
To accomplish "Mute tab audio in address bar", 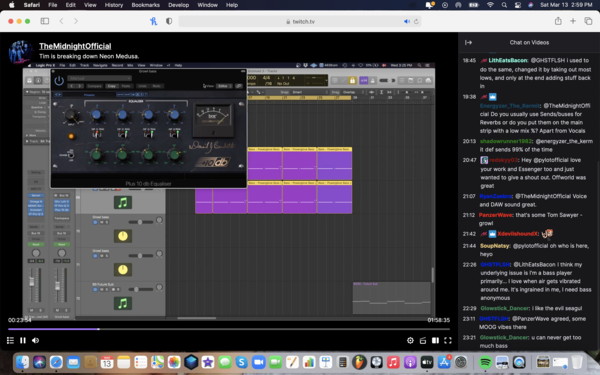I will [407, 21].
